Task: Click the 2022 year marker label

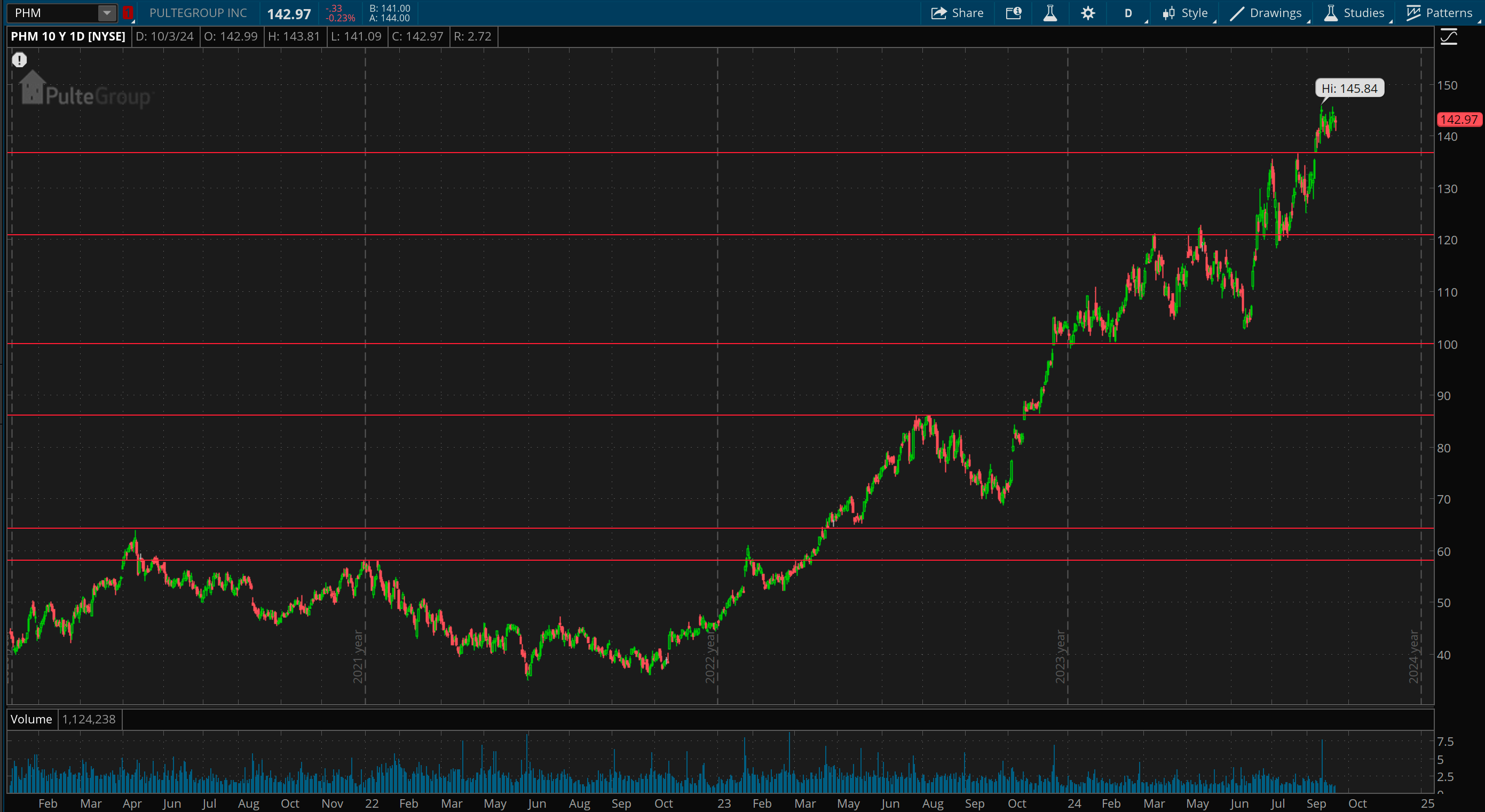Action: coord(710,656)
